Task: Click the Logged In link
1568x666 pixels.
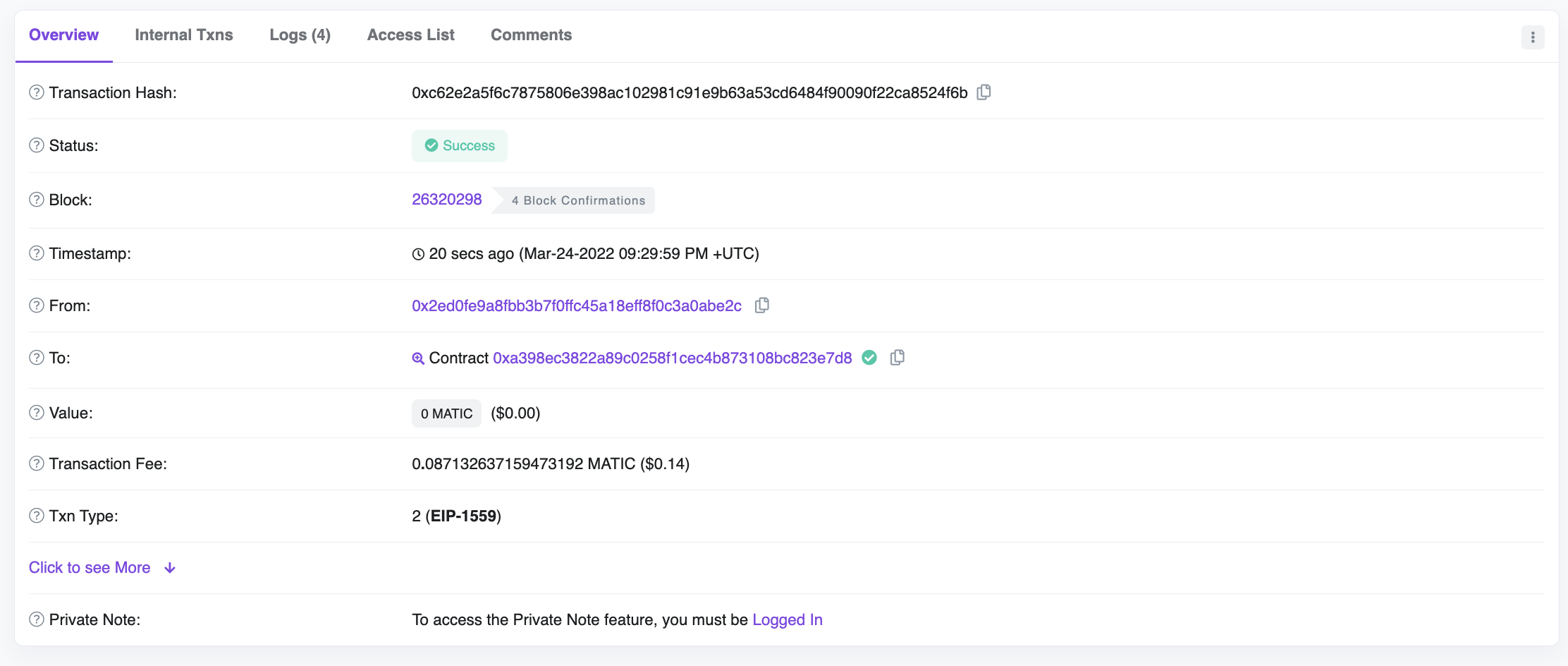Action: point(787,619)
